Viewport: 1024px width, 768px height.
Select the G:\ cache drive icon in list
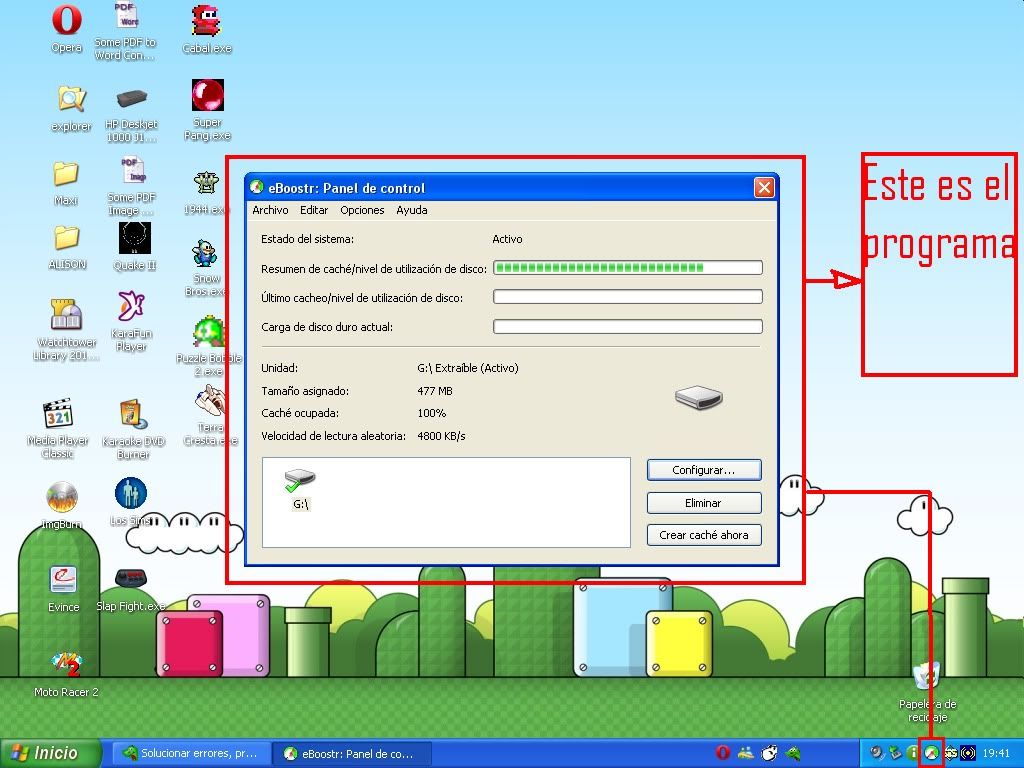click(x=300, y=490)
